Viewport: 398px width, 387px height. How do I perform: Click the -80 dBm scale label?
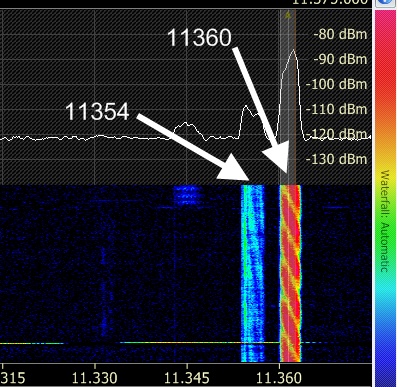pyautogui.click(x=340, y=34)
